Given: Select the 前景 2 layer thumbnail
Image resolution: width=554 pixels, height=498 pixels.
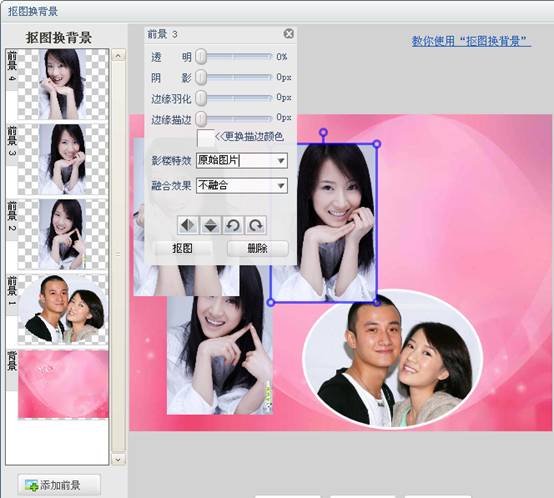Looking at the screenshot, I should (63, 234).
